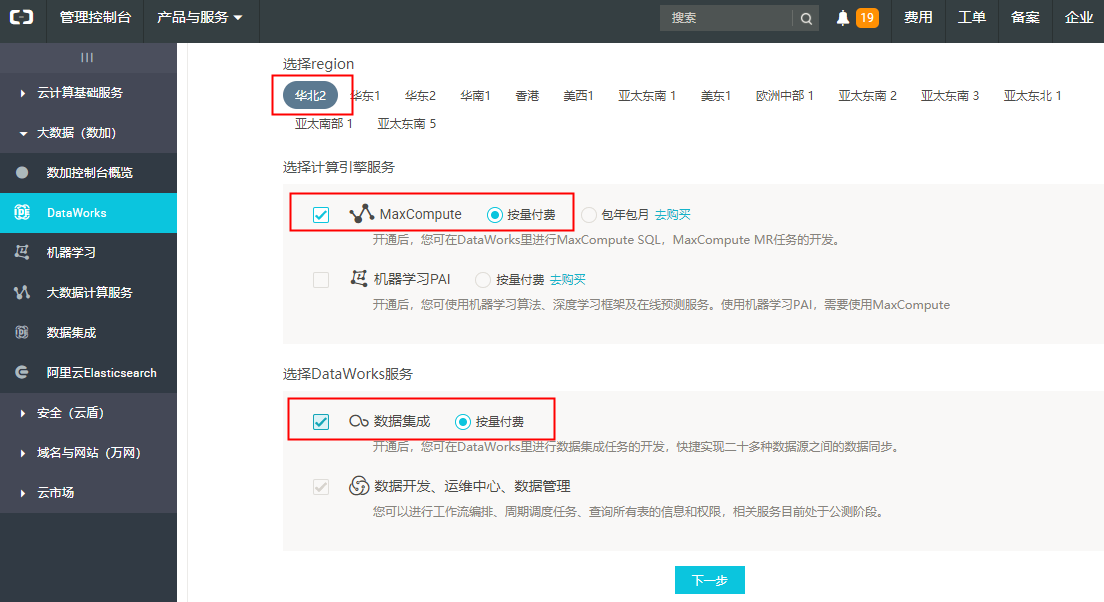Open 数加控制台概览 in the sidebar

tap(89, 173)
